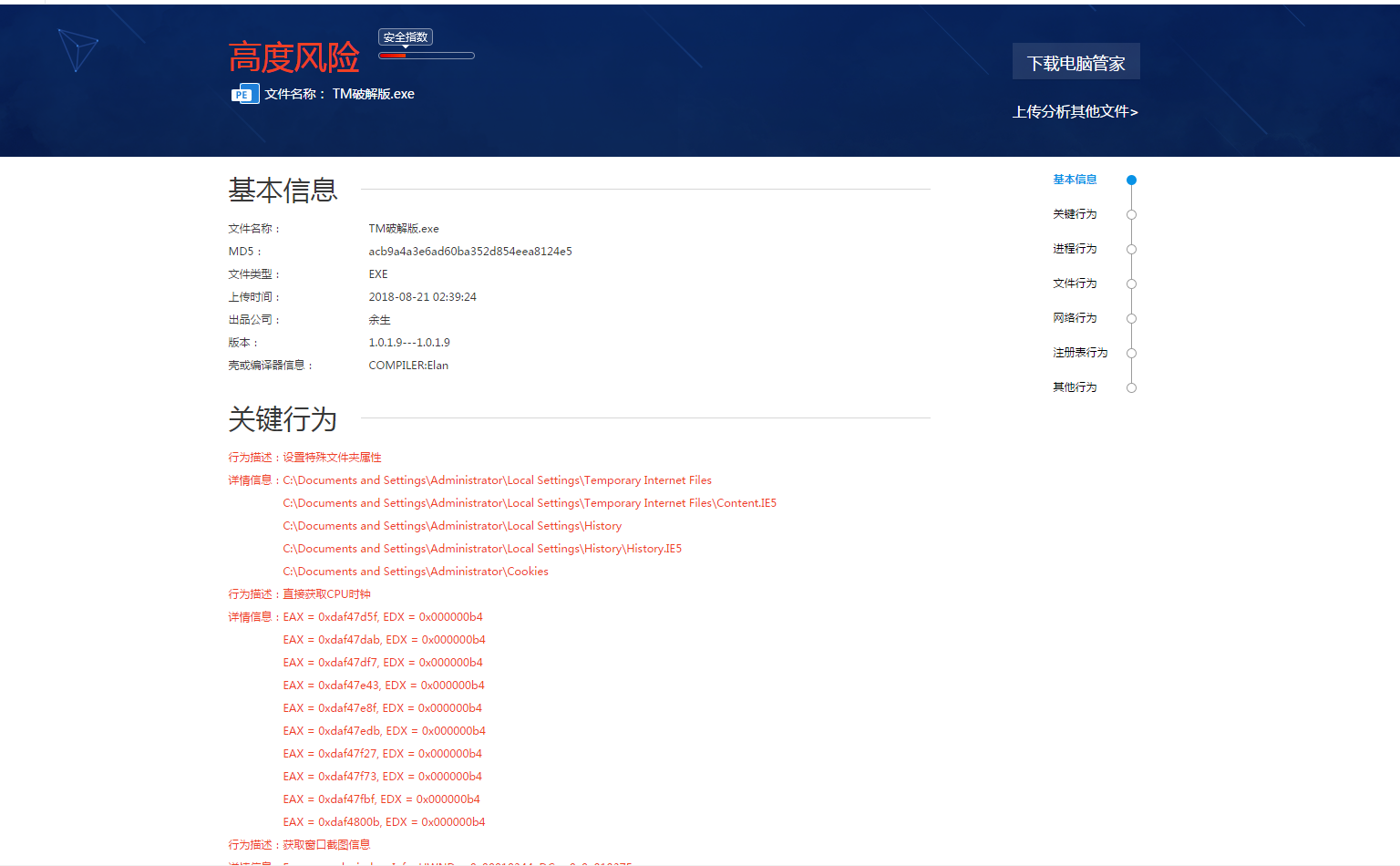Jump to 基本信息 section in sidebar
The height and width of the screenshot is (866, 1400).
click(x=1075, y=180)
